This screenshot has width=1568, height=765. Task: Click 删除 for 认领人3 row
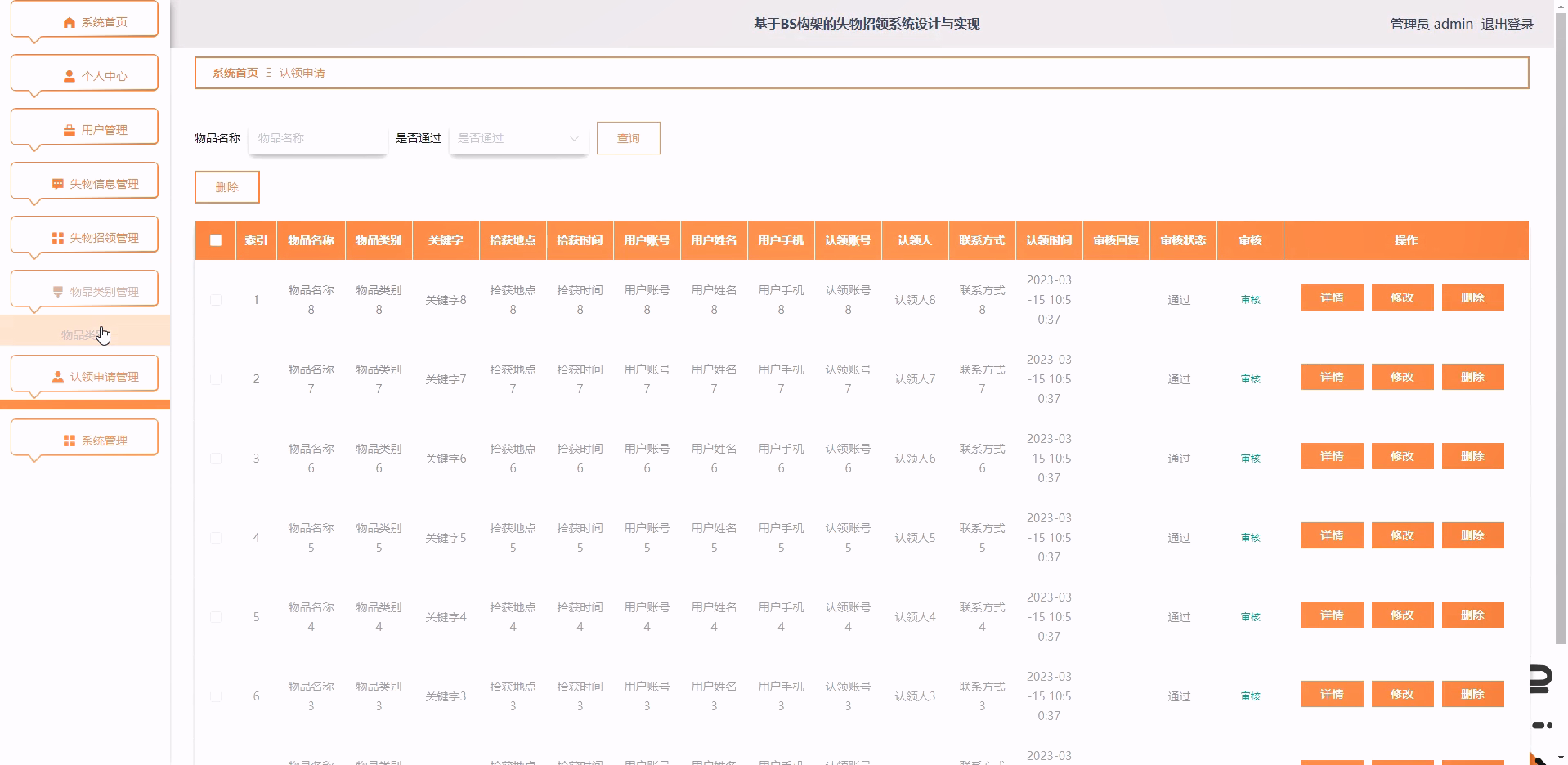(1473, 694)
